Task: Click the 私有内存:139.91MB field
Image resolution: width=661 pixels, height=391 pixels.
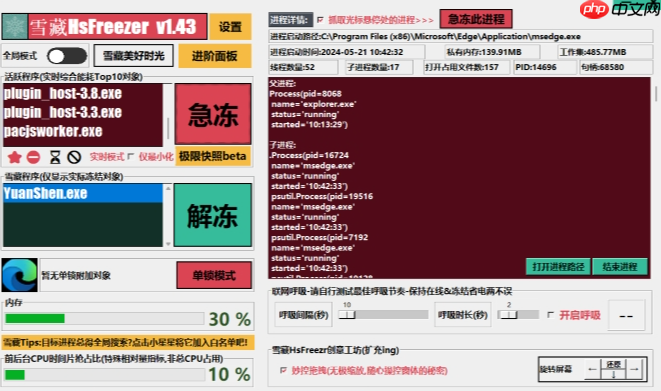Action: (492, 52)
